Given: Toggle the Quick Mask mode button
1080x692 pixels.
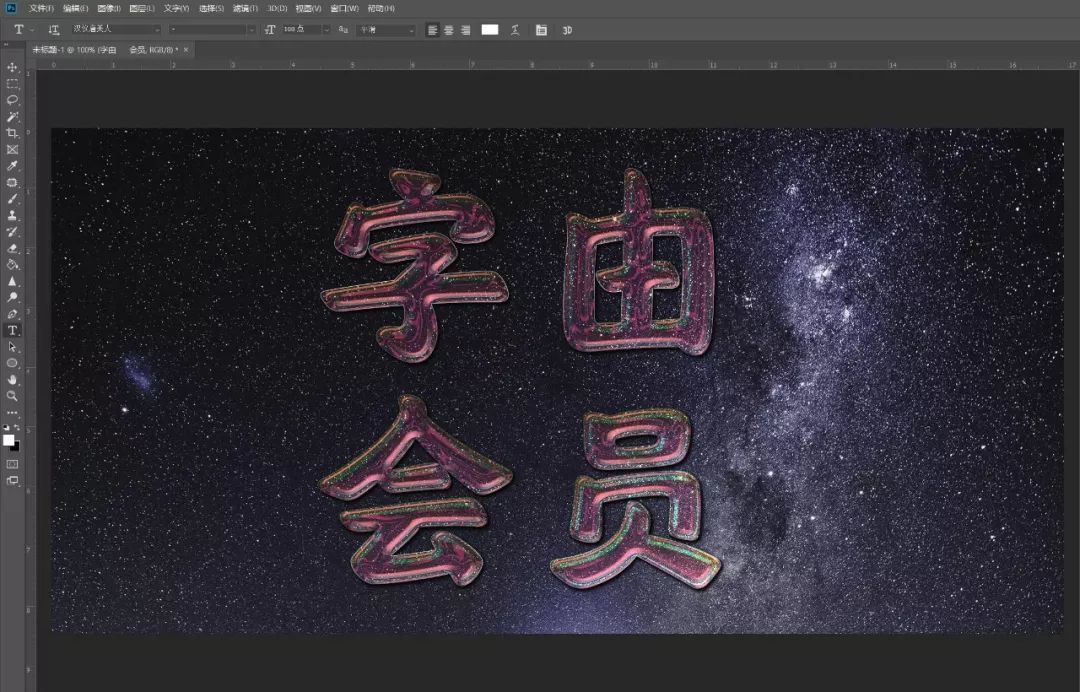Looking at the screenshot, I should pyautogui.click(x=12, y=464).
